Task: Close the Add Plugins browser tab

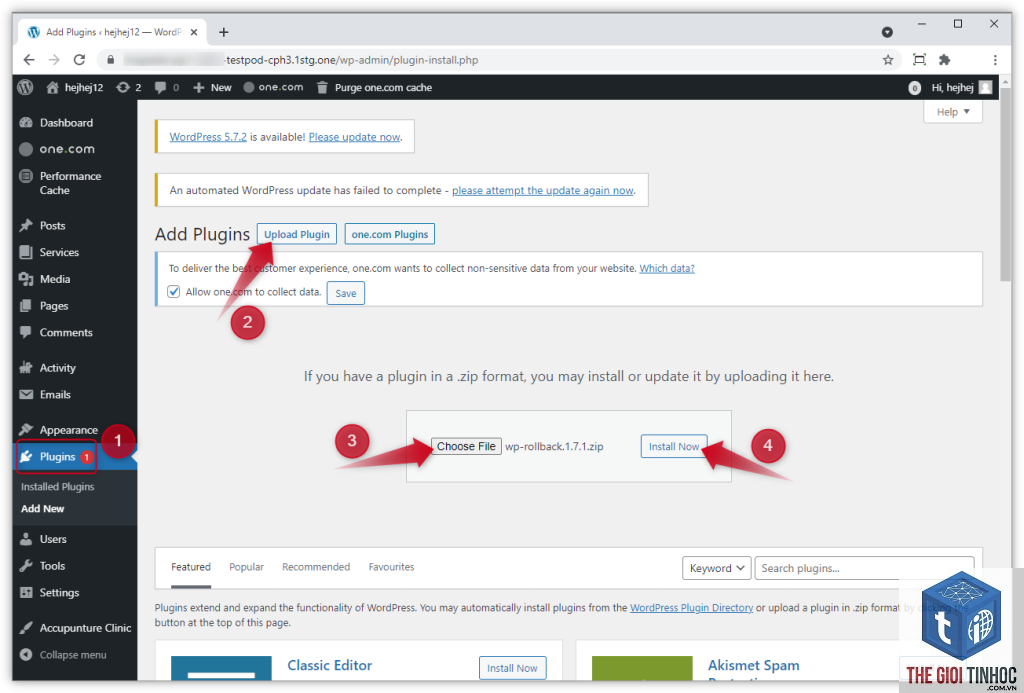Action: 194,32
